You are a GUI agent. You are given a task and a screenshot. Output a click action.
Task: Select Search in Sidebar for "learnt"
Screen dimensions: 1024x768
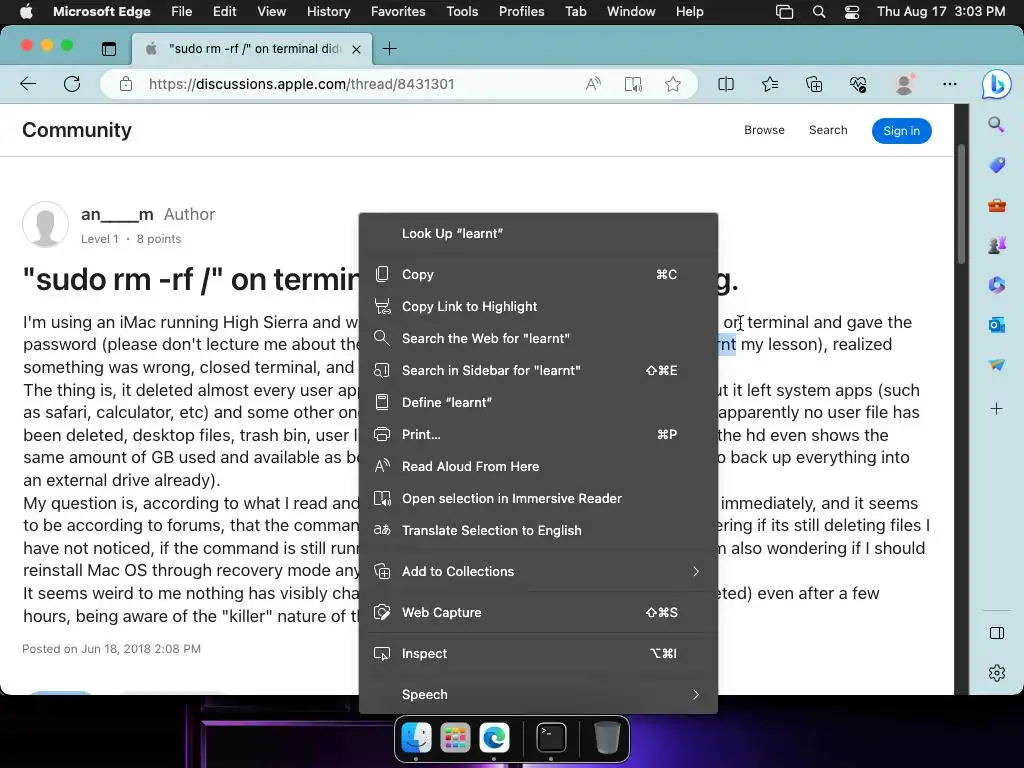[x=538, y=371]
